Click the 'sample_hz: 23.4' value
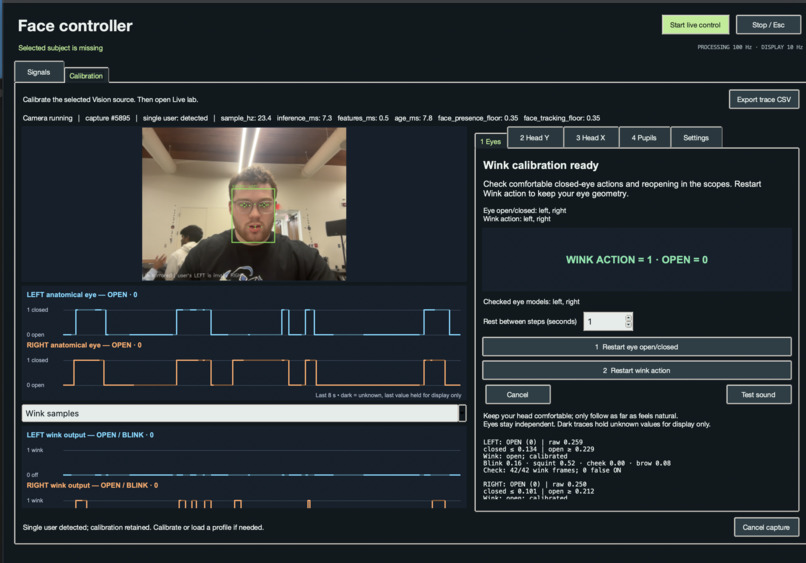Screen dimensions: 806x563 click(x=246, y=118)
